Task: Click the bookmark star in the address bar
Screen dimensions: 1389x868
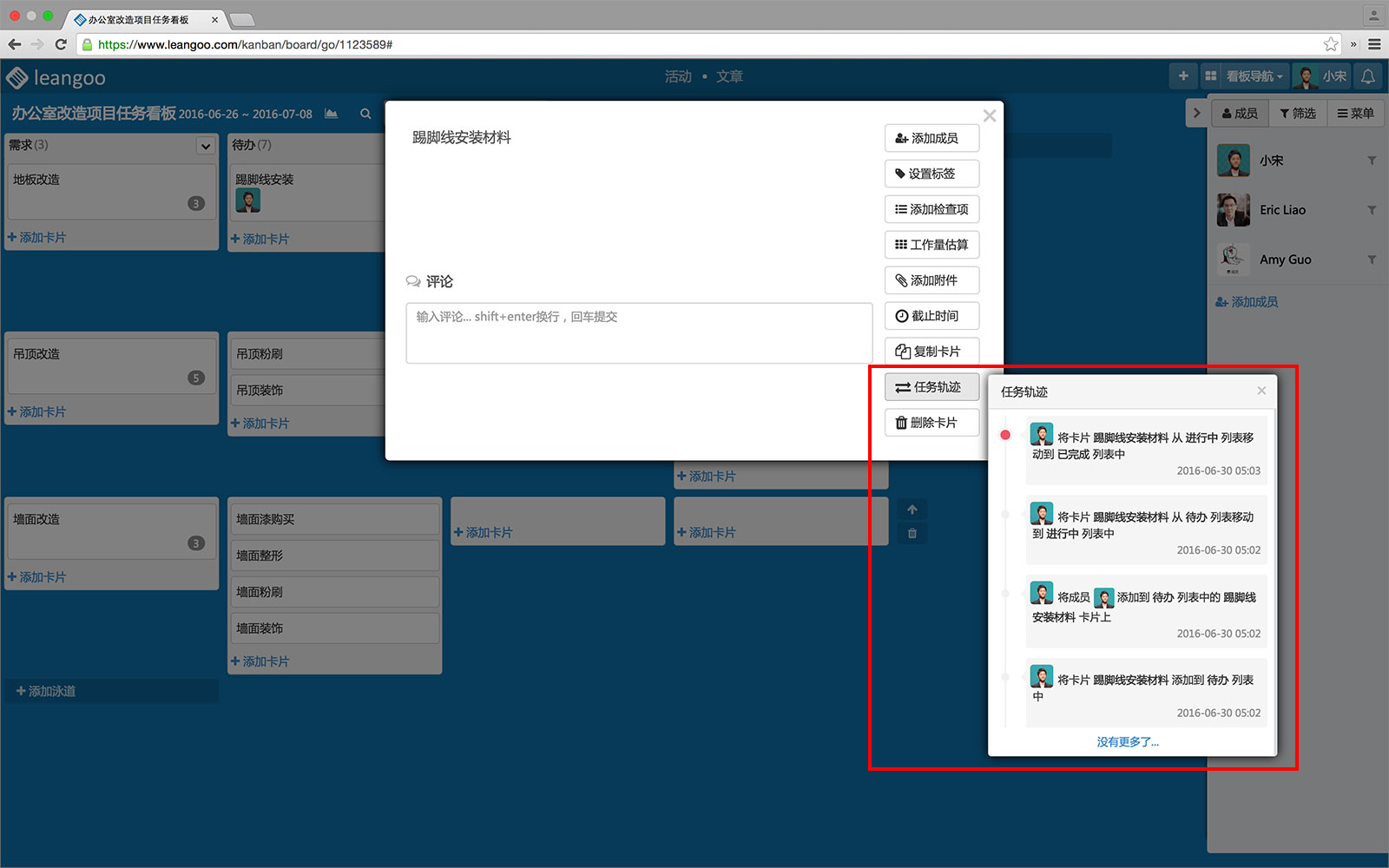Action: (1330, 44)
